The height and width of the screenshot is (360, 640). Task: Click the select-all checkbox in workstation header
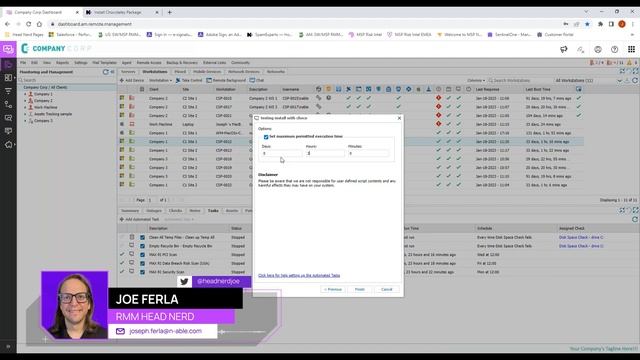click(x=142, y=89)
